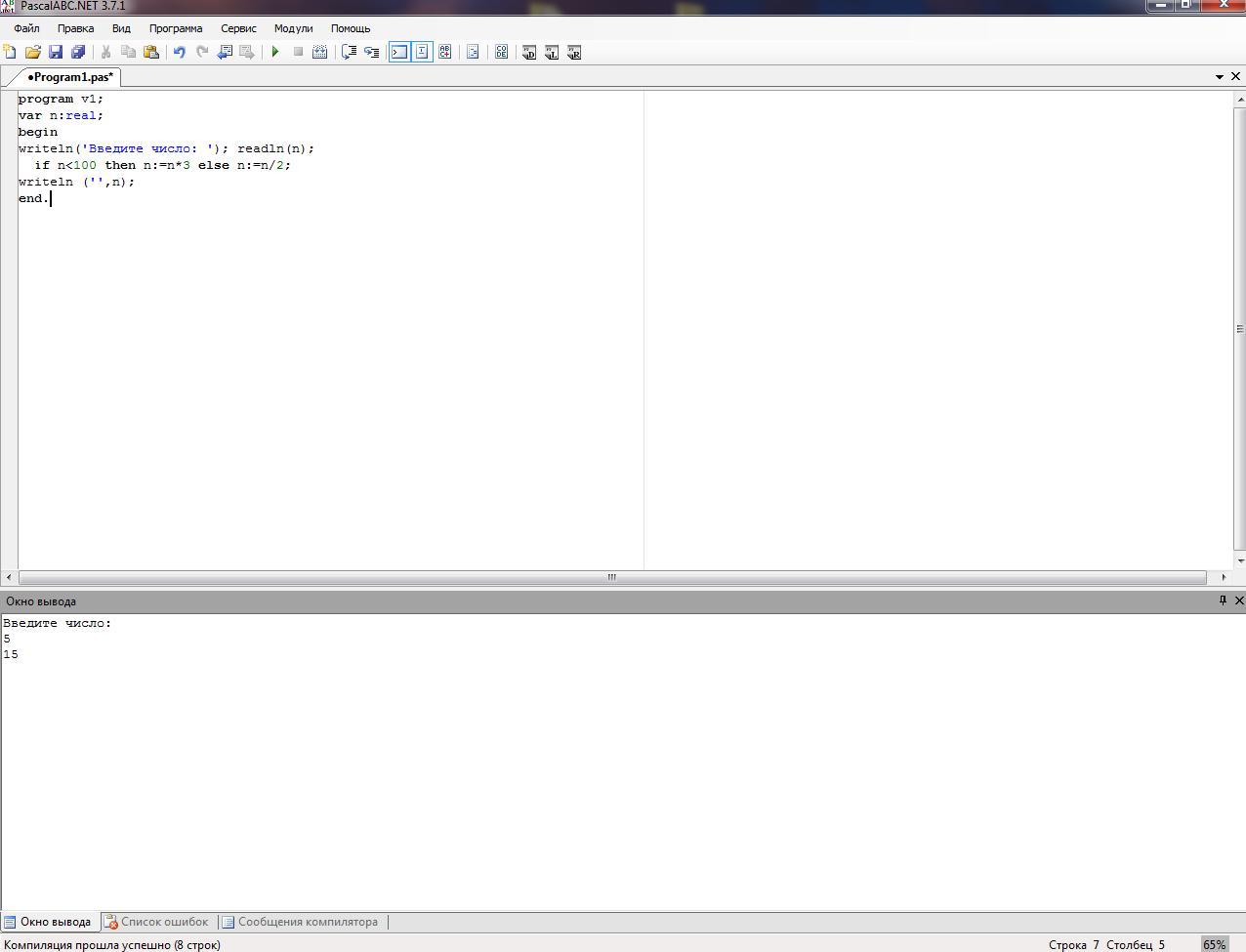Click the readln(n); statement in the code

[x=275, y=148]
